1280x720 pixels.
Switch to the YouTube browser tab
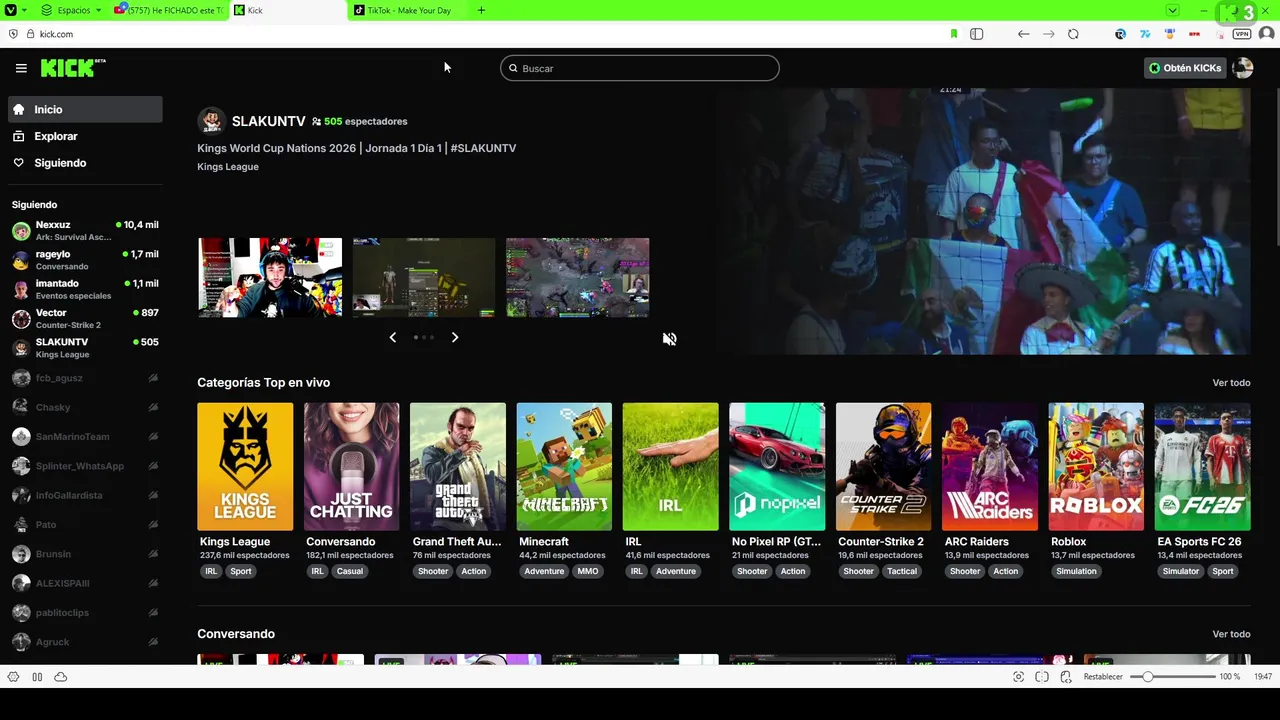tap(169, 10)
